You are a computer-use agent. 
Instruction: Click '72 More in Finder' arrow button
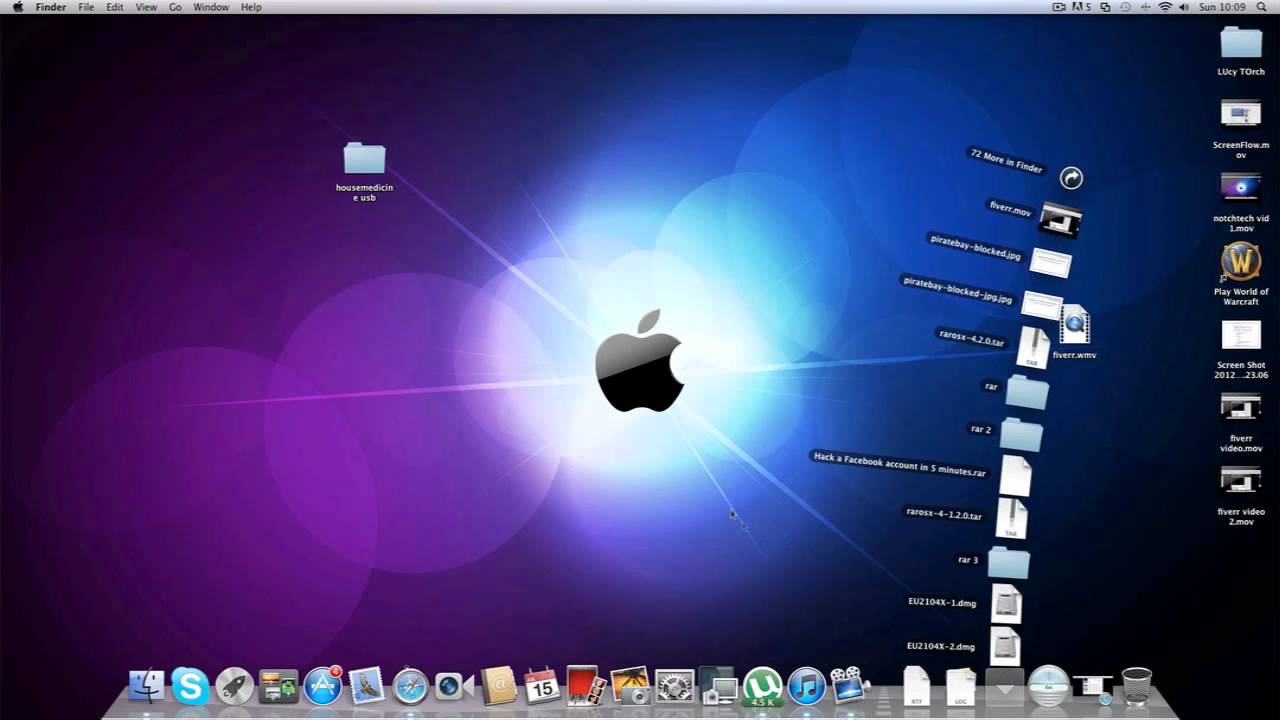click(x=1071, y=178)
